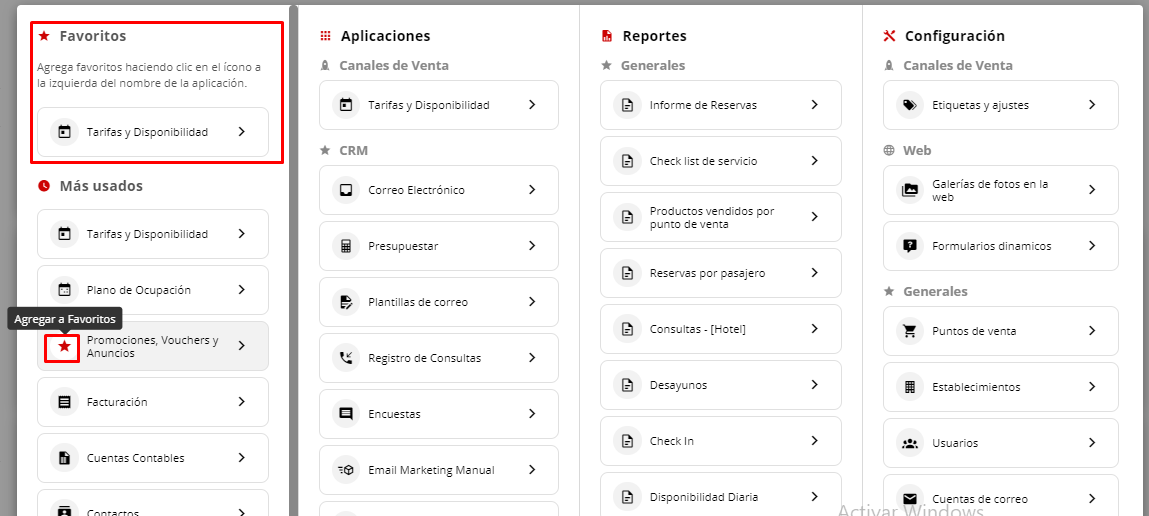The width and height of the screenshot is (1149, 516).
Task: Click the Cuentas Contables document icon
Action: [x=64, y=458]
